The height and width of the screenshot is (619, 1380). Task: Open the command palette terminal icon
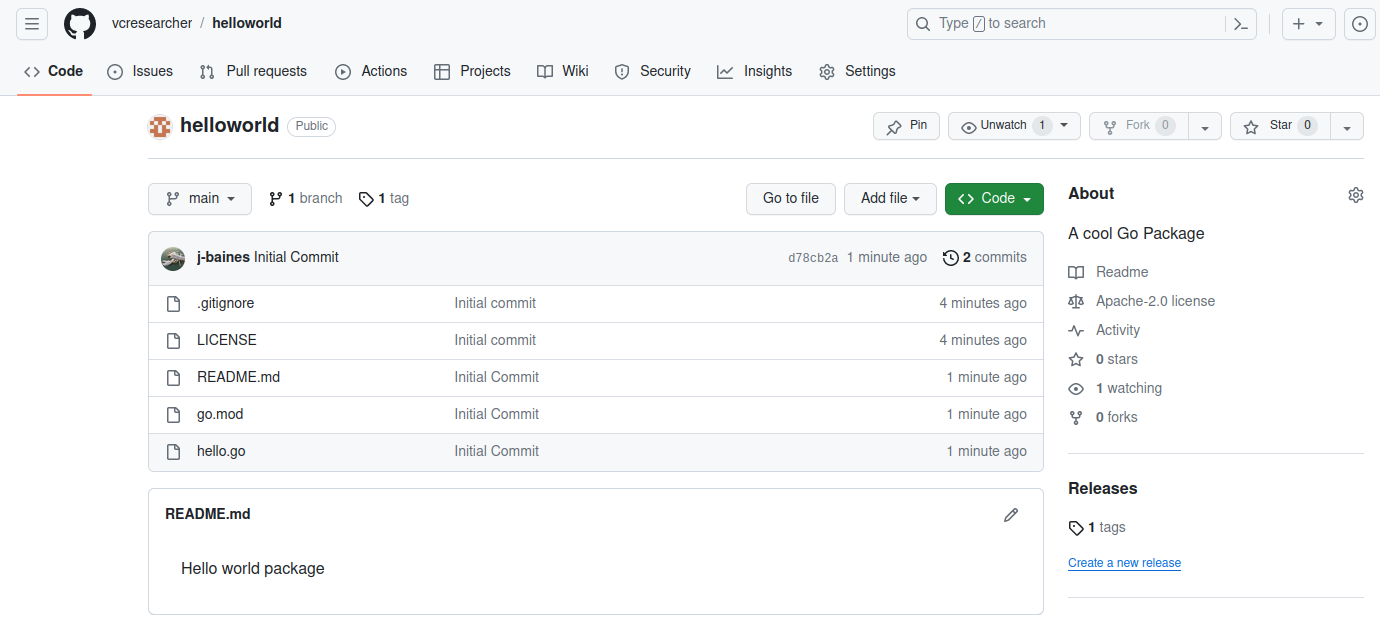(1240, 23)
